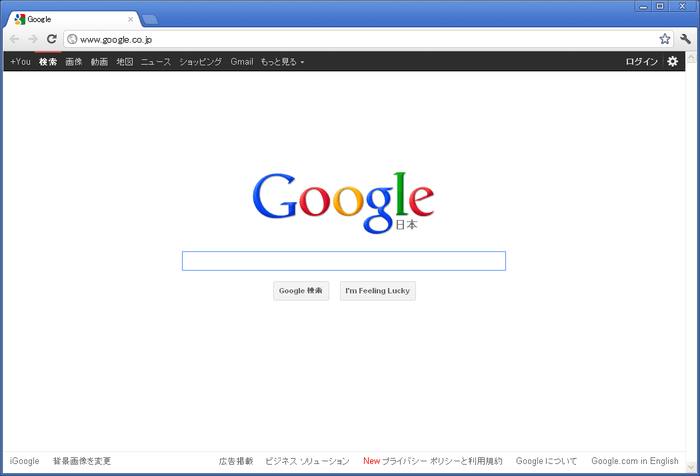Image resolution: width=700 pixels, height=476 pixels.
Task: Expand the もっと見る dropdown menu
Action: tap(282, 62)
